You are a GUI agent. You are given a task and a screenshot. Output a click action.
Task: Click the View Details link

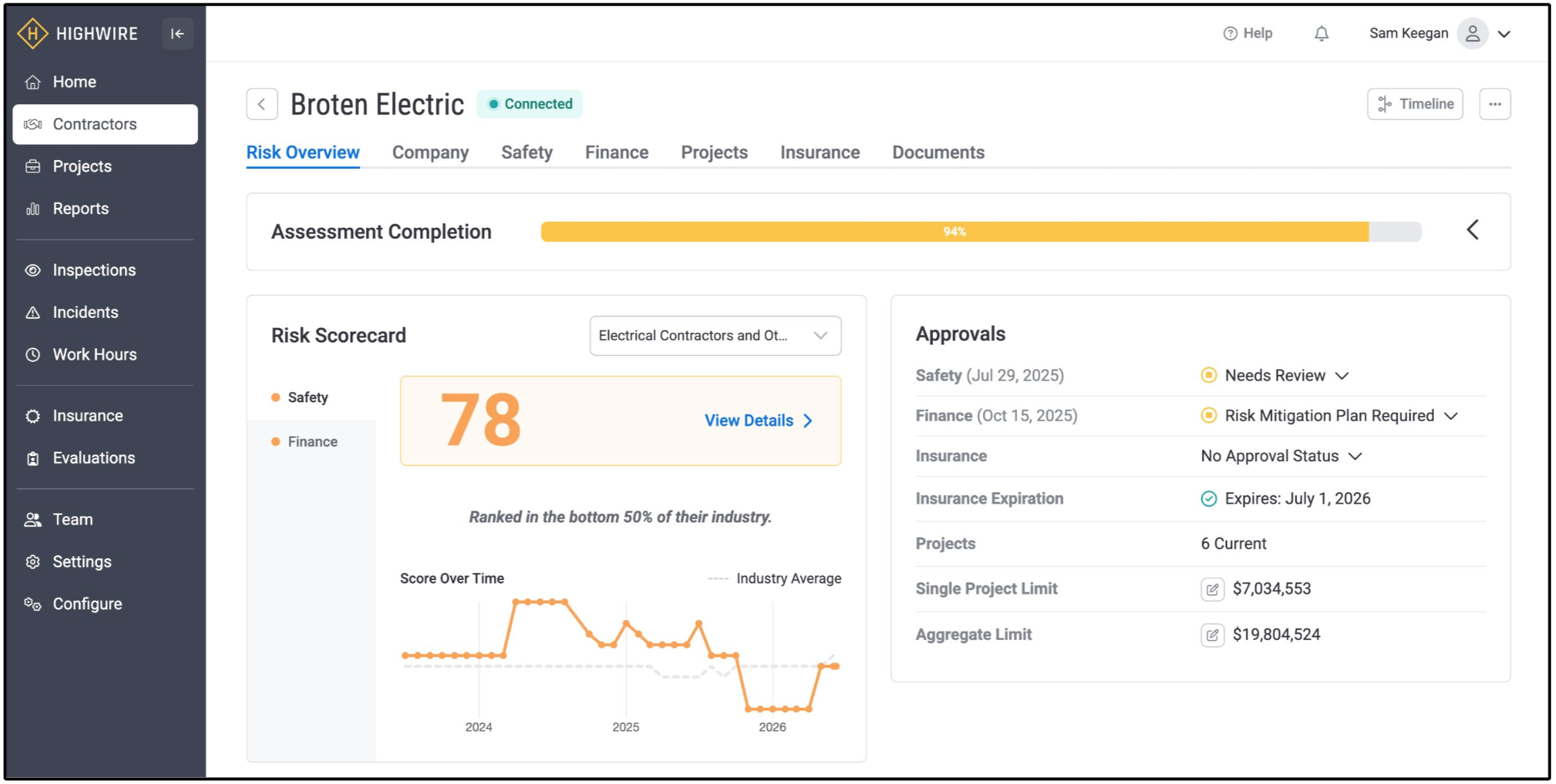[758, 421]
